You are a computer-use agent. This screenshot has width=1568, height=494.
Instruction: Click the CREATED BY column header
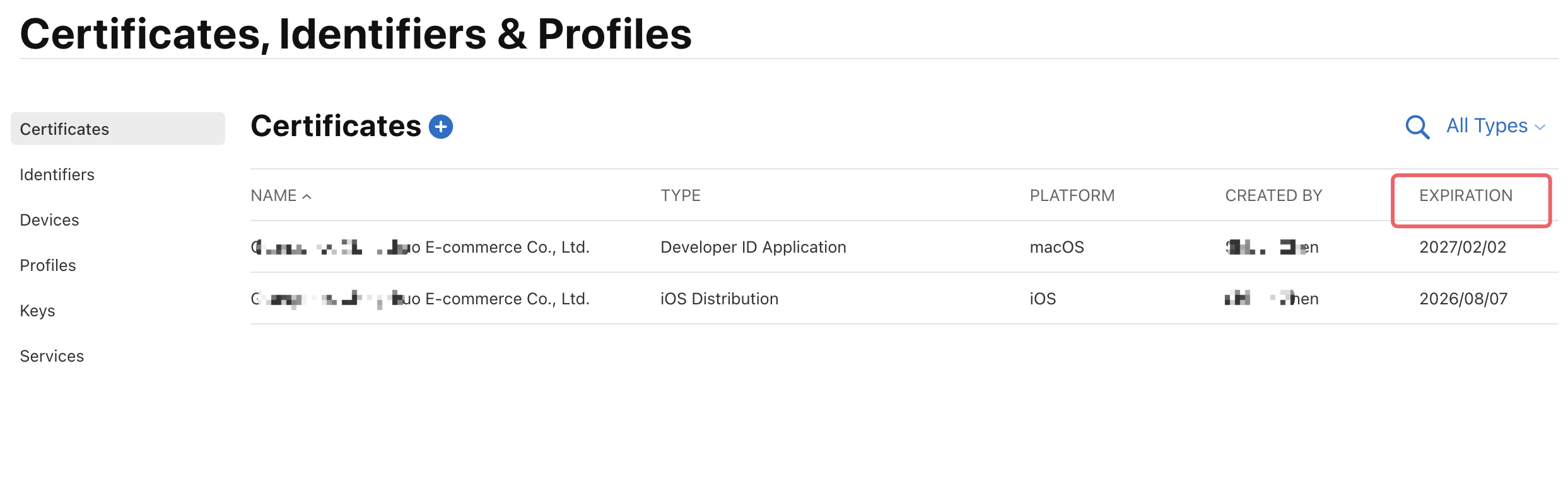(x=1273, y=196)
